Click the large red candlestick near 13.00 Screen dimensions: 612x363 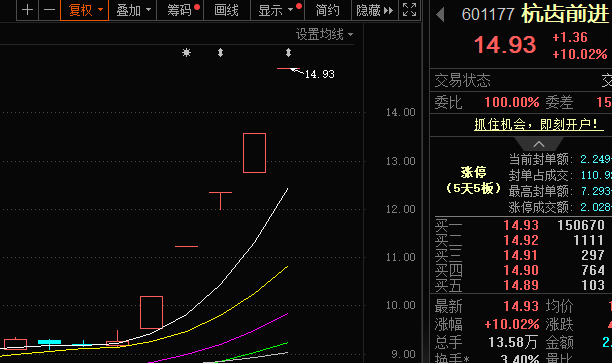(254, 153)
